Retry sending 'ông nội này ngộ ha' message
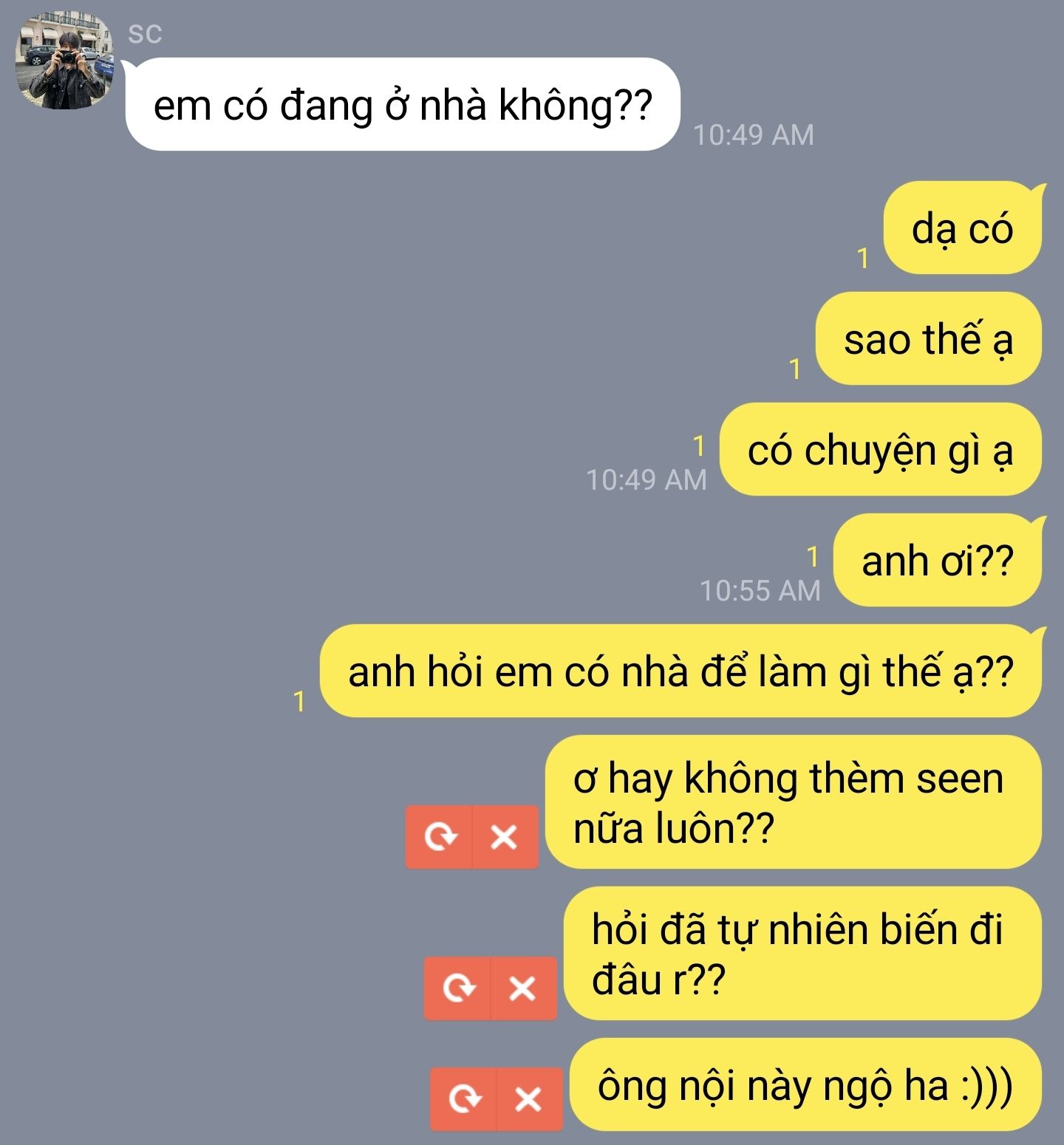1064x1145 pixels. coord(463,1099)
